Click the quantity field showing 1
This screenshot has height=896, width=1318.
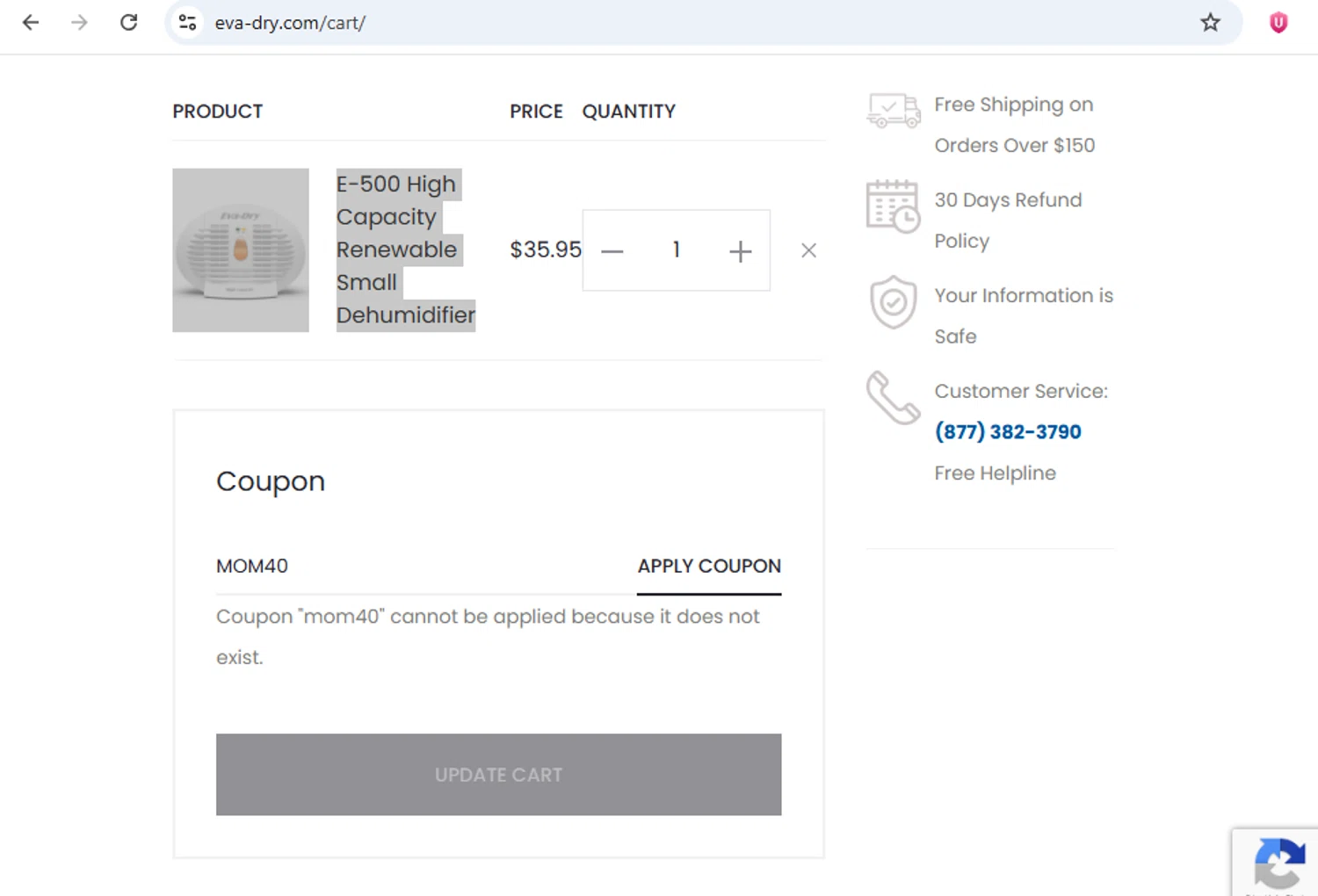(x=676, y=250)
